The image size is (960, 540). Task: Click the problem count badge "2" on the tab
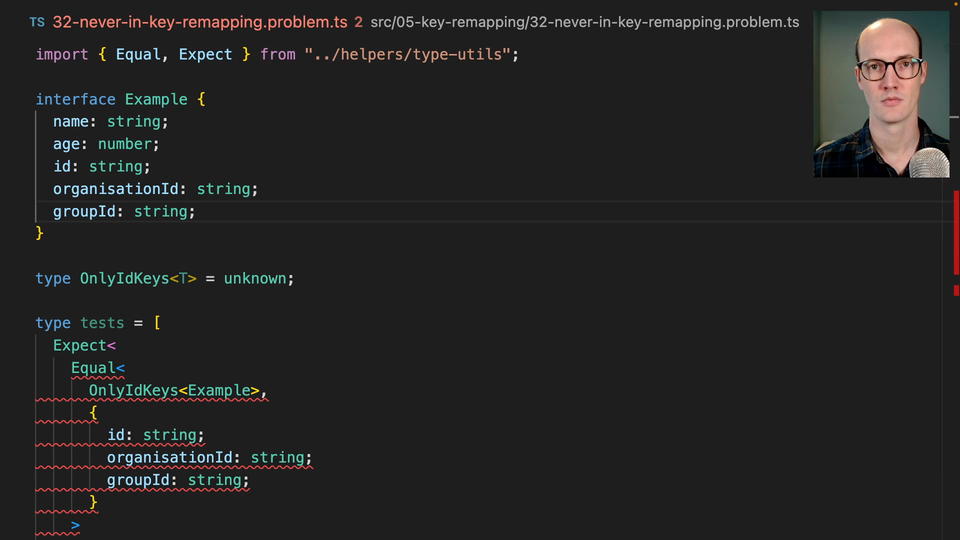[358, 22]
